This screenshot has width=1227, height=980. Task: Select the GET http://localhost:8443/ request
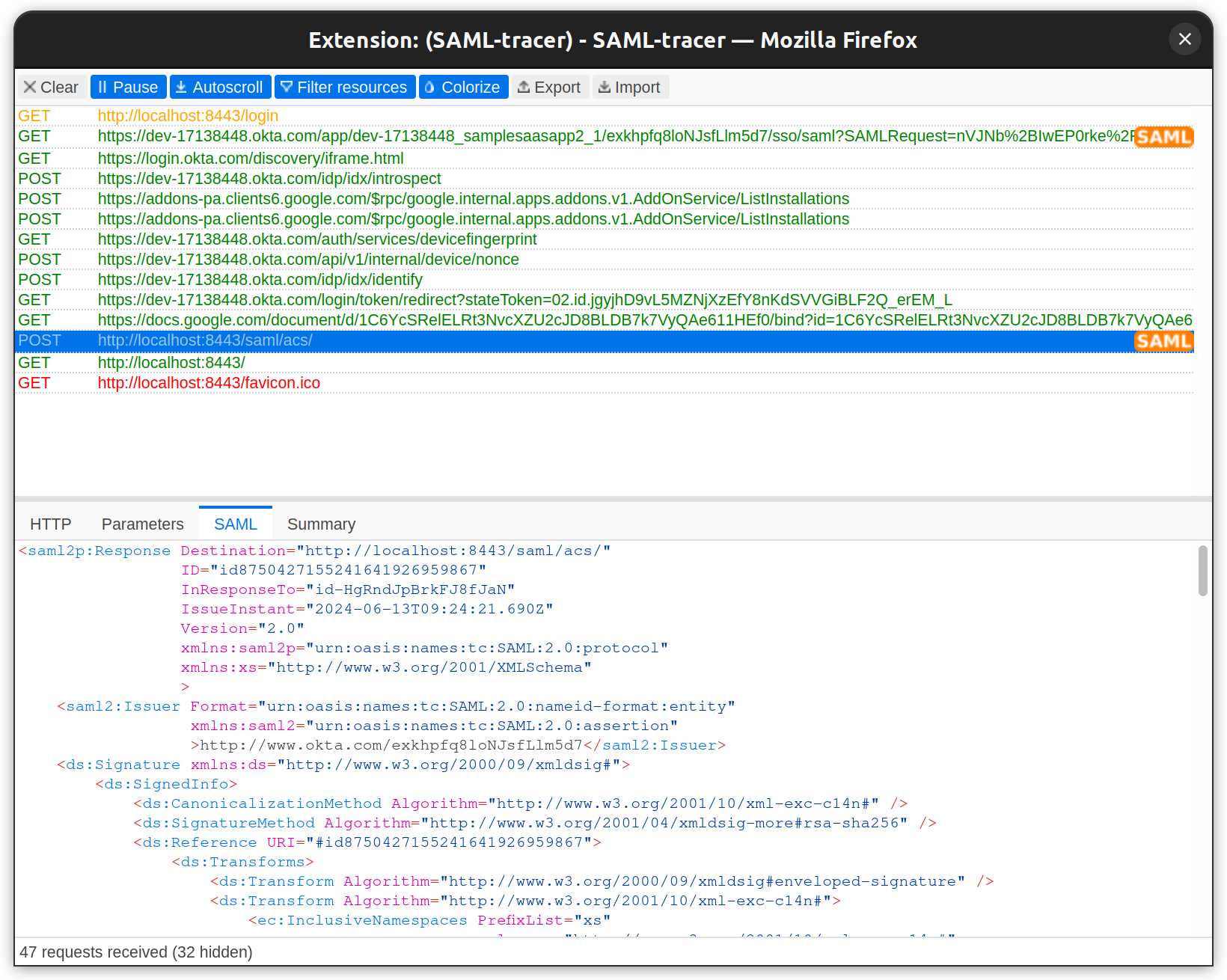[605, 363]
